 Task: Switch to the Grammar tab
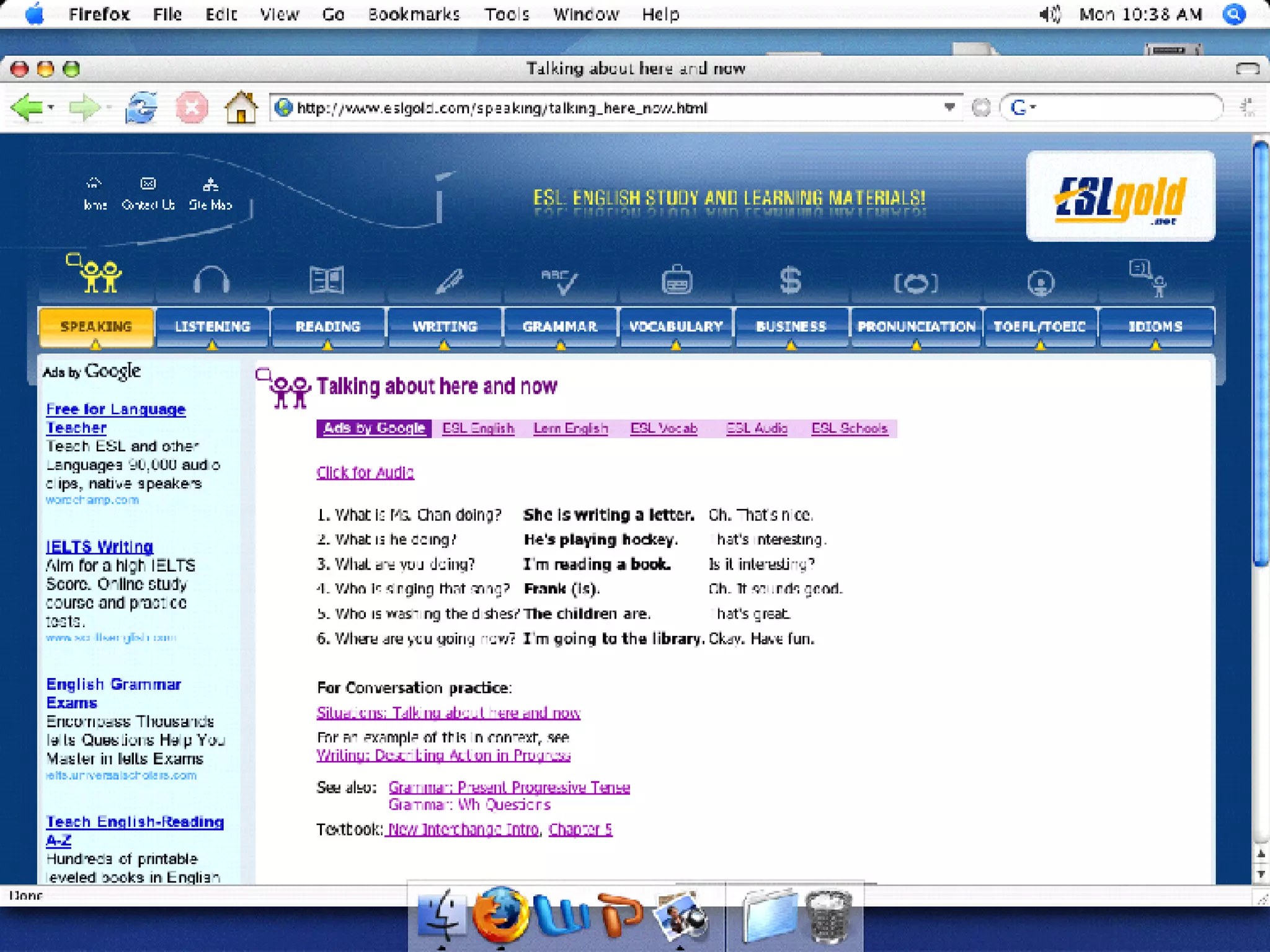click(560, 327)
